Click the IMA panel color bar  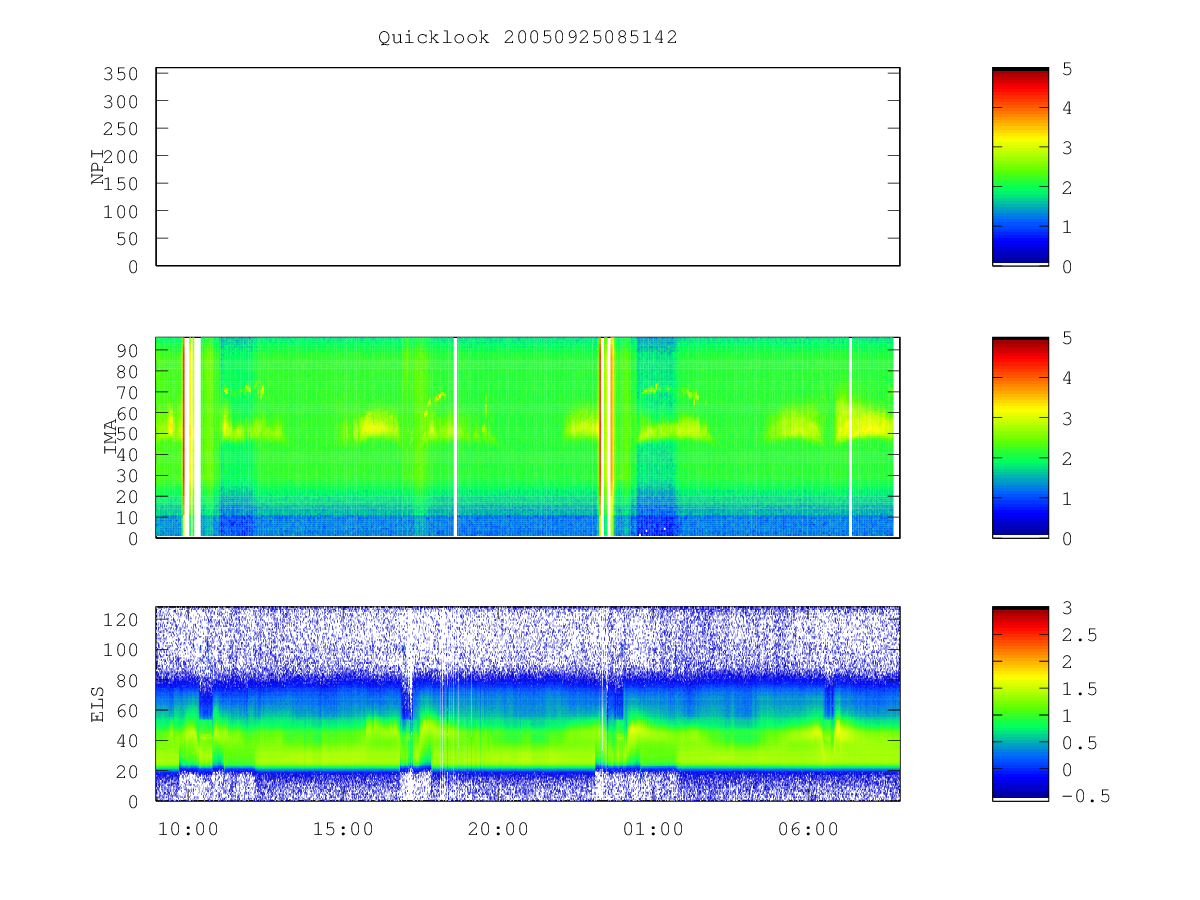(x=1020, y=437)
